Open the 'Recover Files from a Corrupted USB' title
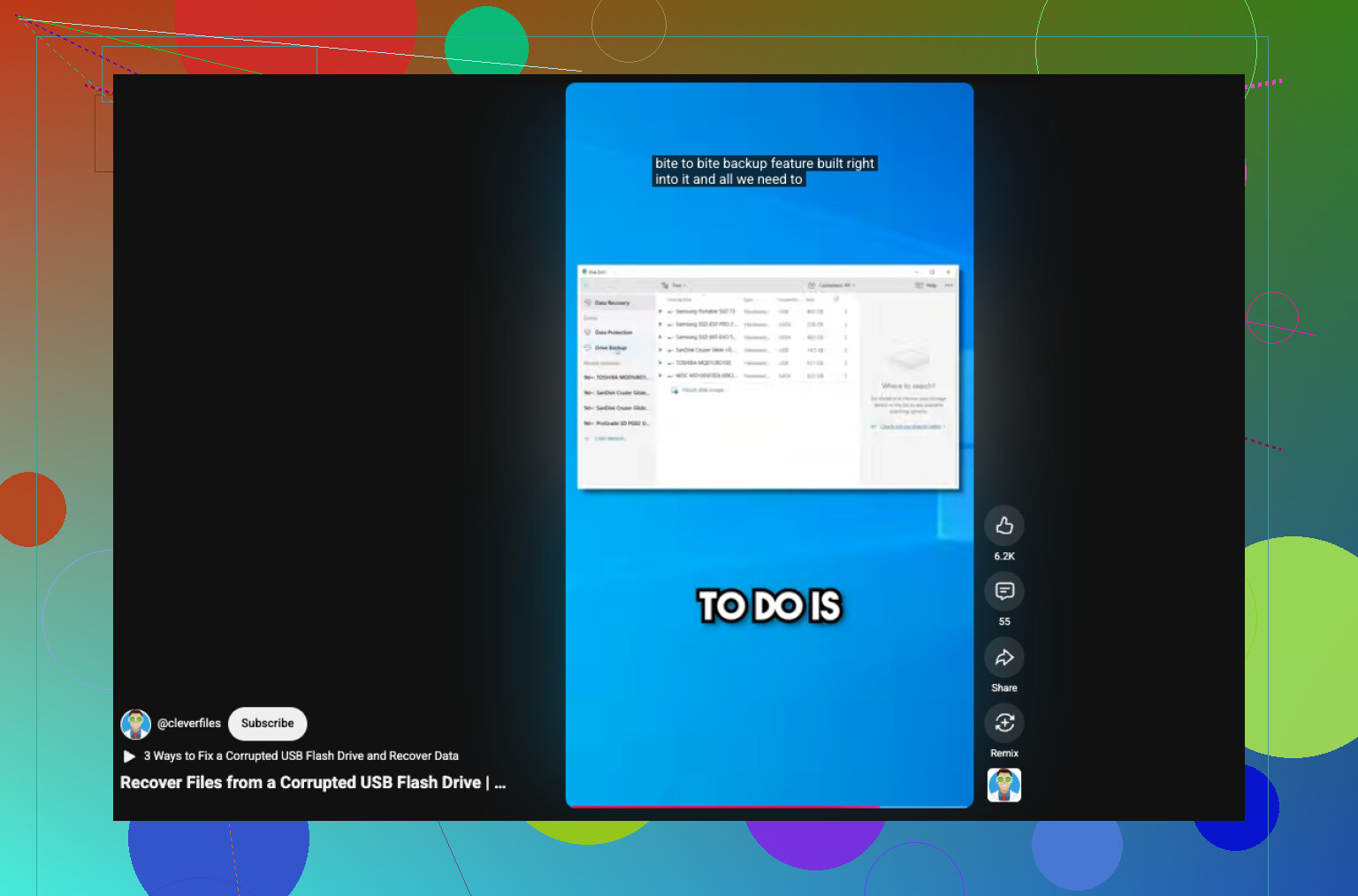Viewport: 1358px width, 896px height. pyautogui.click(x=313, y=783)
